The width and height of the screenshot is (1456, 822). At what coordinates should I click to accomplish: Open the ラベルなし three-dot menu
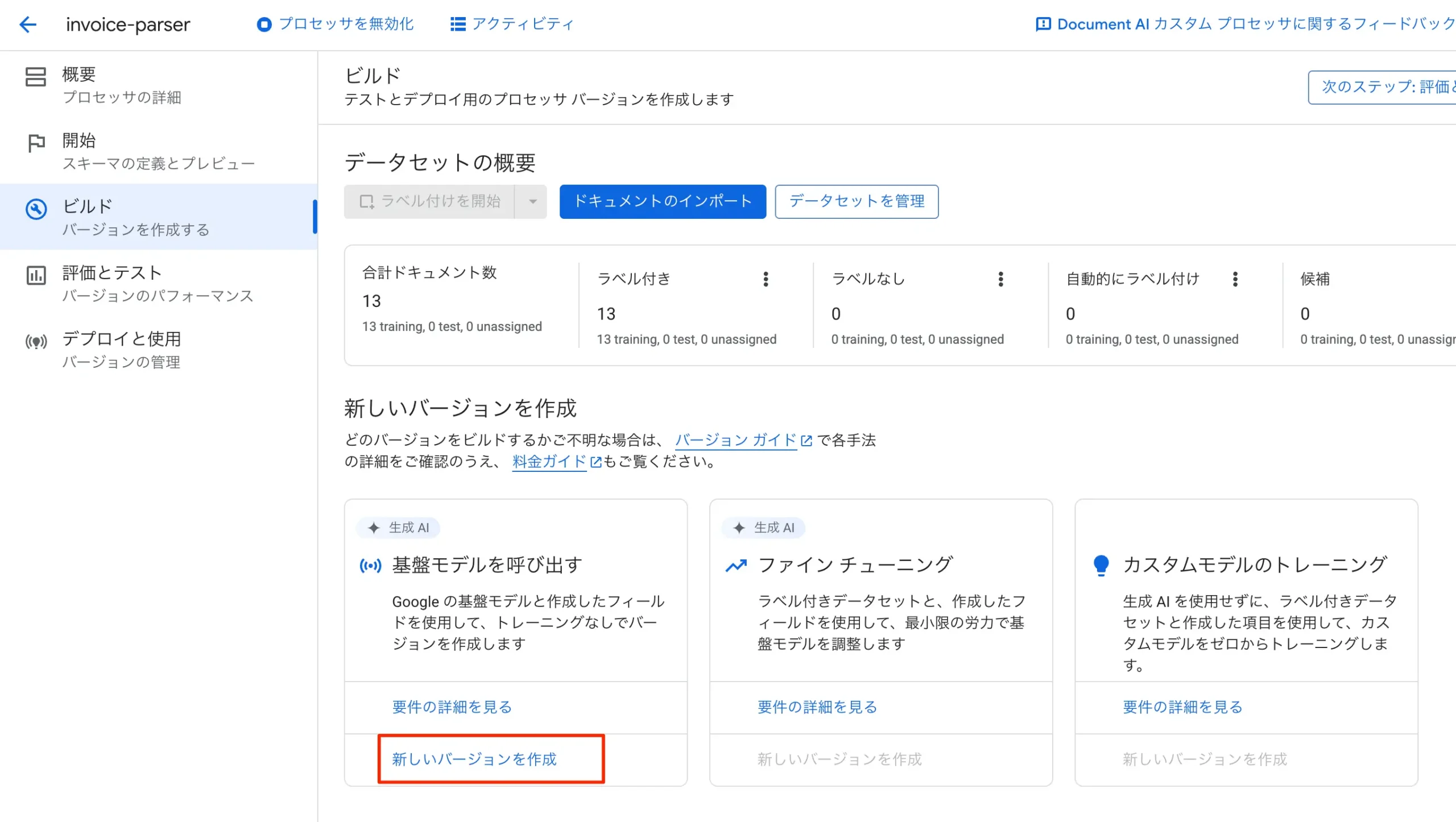[1000, 279]
